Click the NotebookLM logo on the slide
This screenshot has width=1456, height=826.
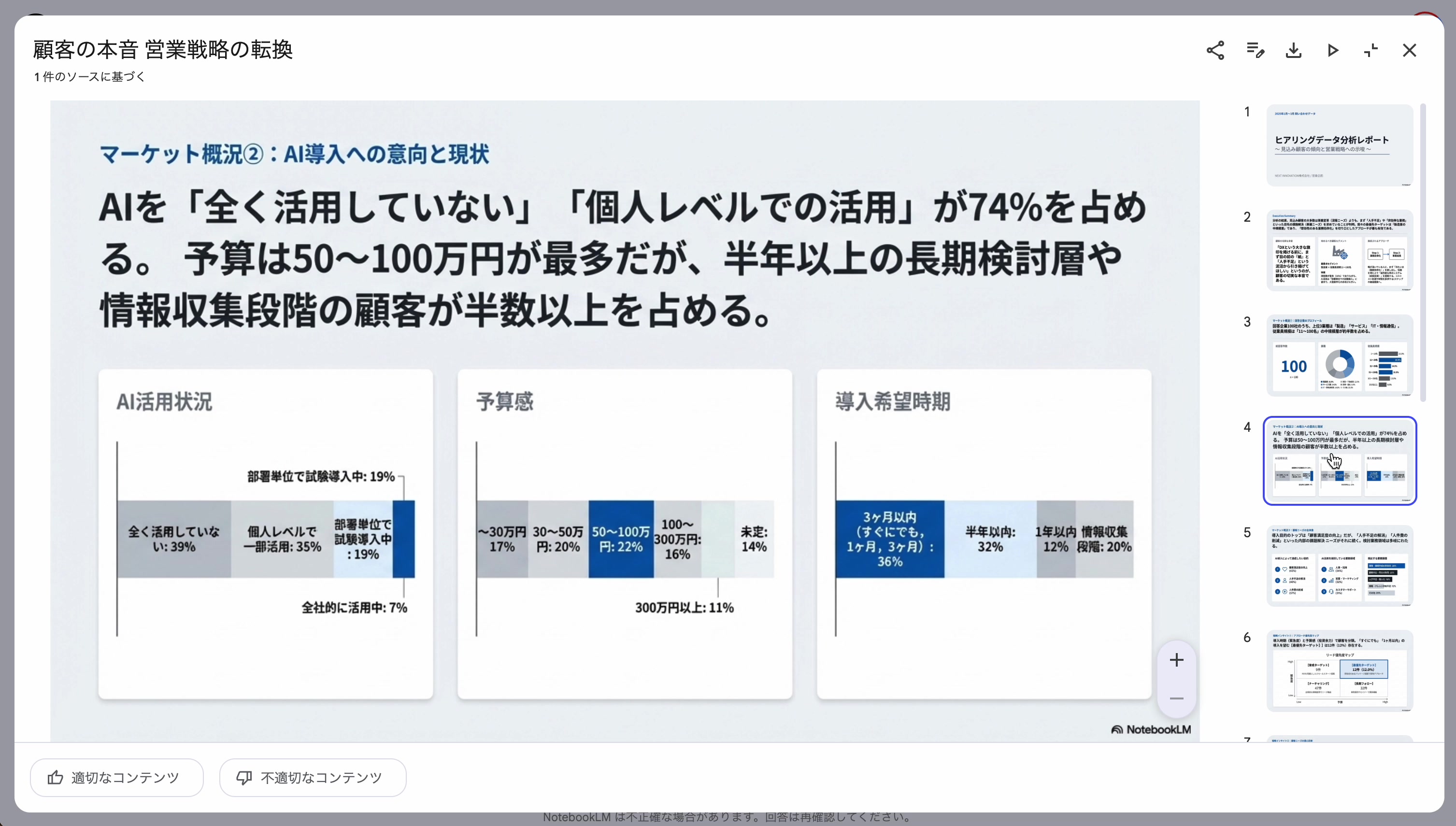pyautogui.click(x=1151, y=729)
